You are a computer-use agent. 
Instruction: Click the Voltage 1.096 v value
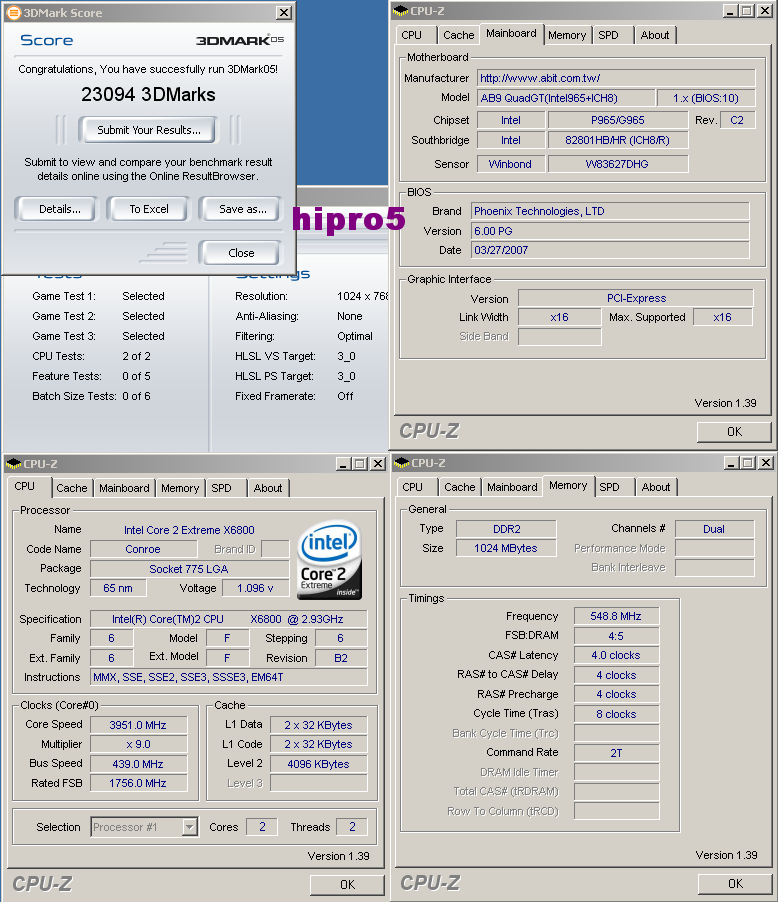tap(255, 588)
